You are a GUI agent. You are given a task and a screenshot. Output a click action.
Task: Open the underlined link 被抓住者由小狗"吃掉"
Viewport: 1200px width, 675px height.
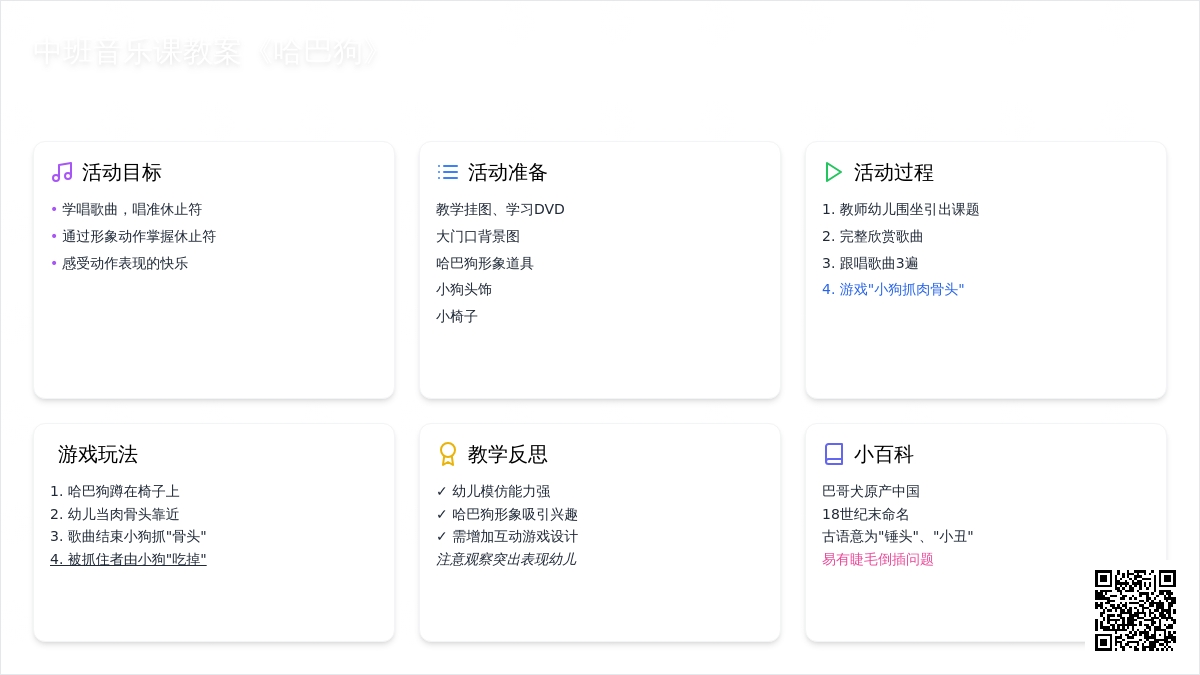click(x=128, y=559)
